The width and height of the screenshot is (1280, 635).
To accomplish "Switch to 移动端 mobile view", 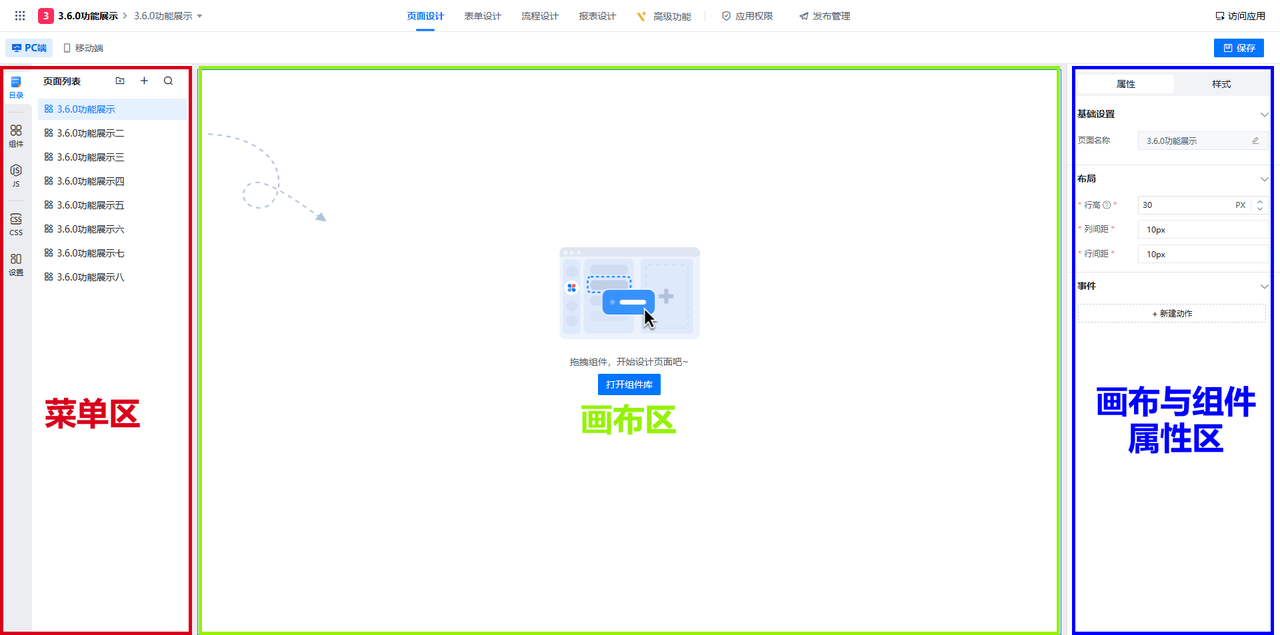I will tap(83, 48).
